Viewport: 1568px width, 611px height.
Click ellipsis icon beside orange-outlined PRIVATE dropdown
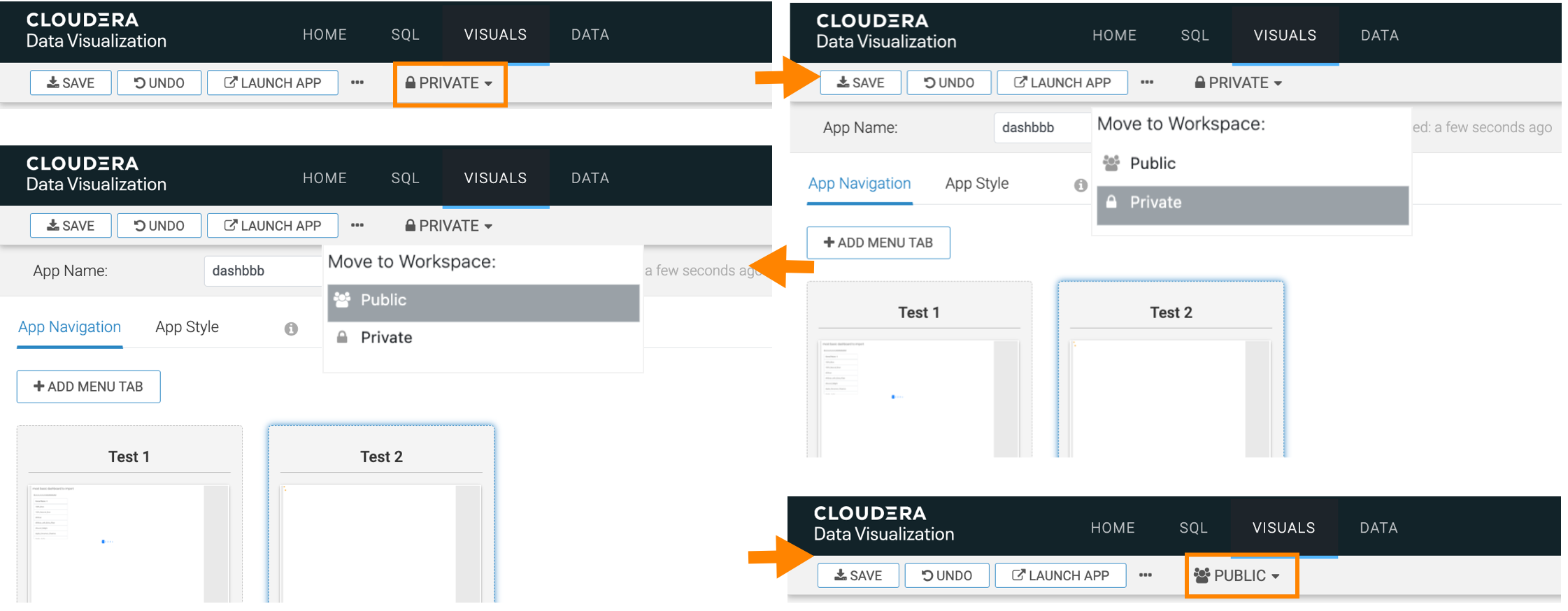[357, 82]
